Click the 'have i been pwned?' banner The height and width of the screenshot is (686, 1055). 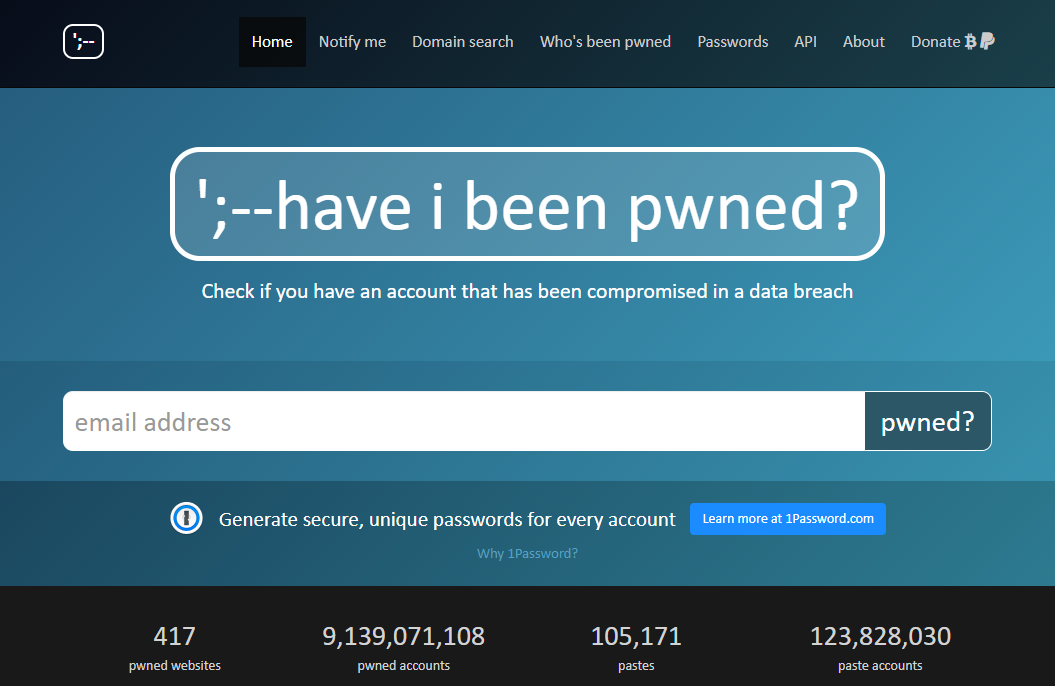pyautogui.click(x=528, y=204)
